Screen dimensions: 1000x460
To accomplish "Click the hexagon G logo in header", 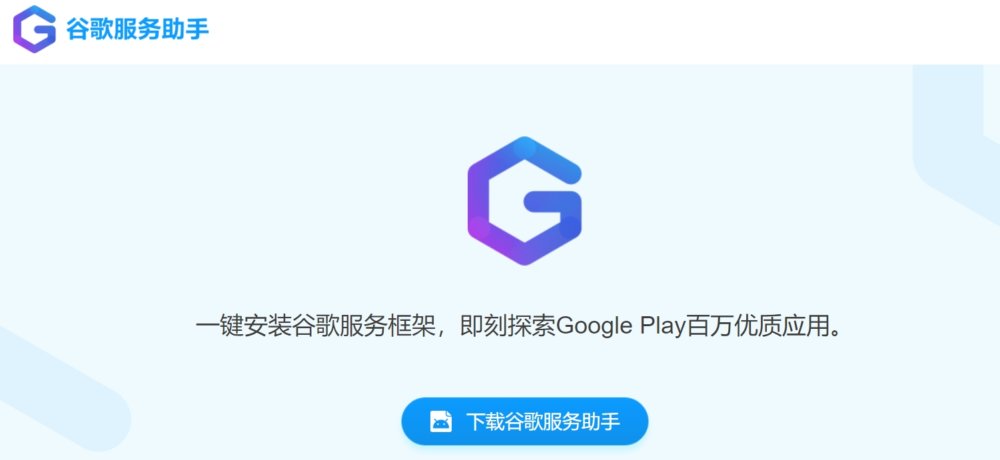I will tap(34, 29).
